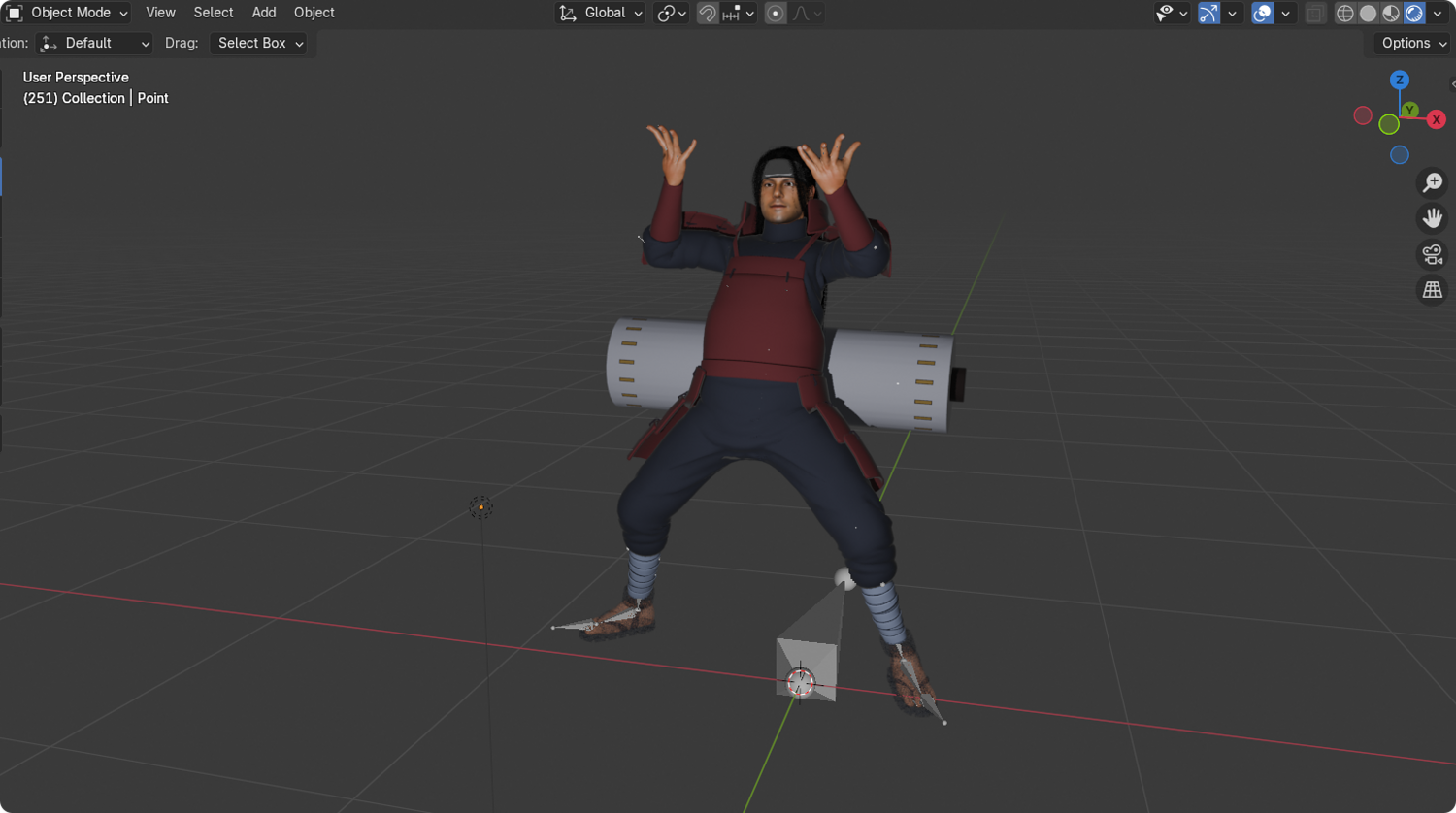Open the View menu
The height and width of the screenshot is (813, 1456).
160,13
